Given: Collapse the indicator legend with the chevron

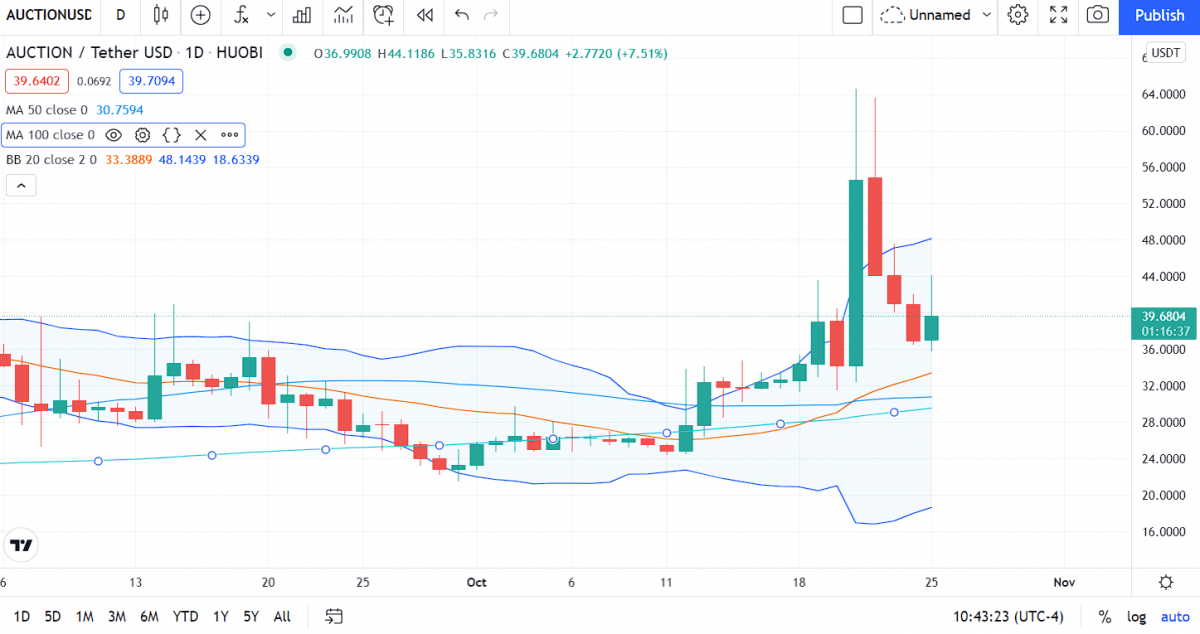Looking at the screenshot, I should point(21,185).
